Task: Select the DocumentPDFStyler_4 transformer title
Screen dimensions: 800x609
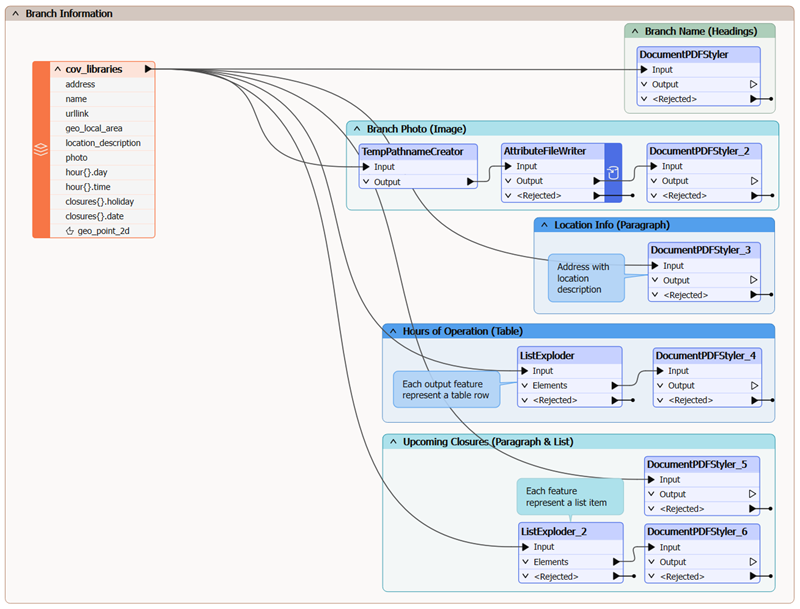Action: tap(706, 356)
